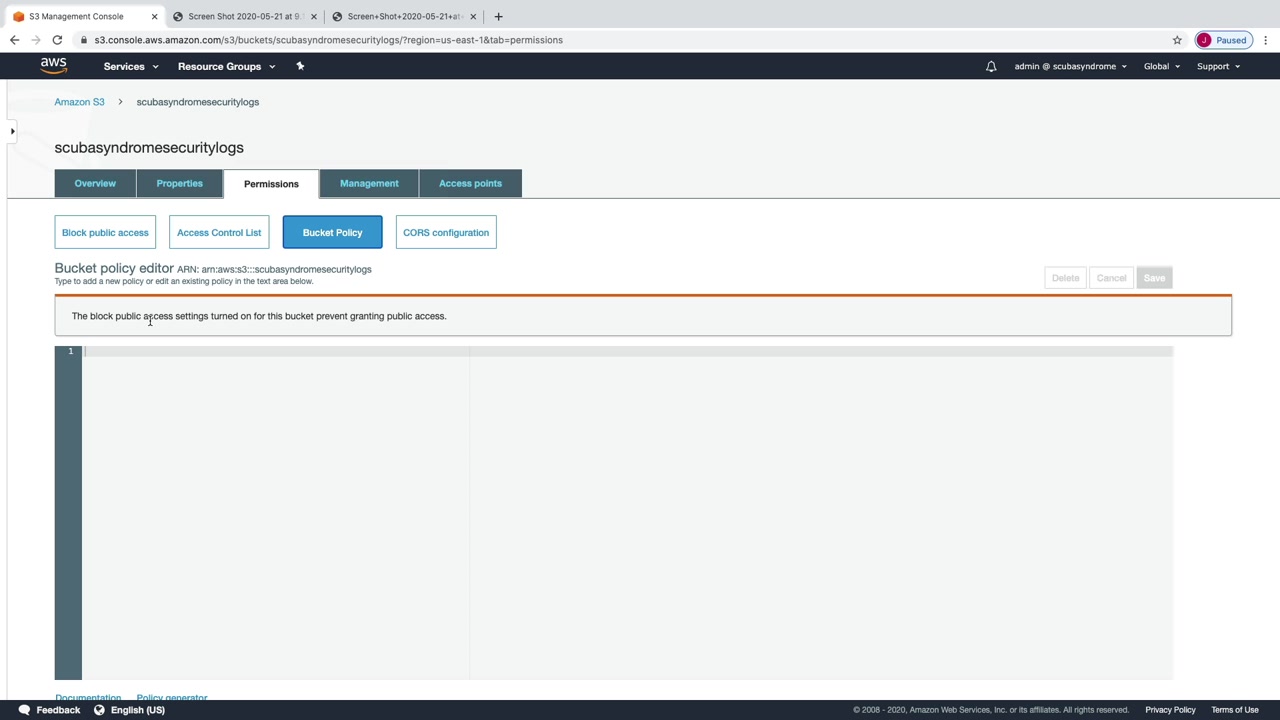Bookmark this page with the star icon
The image size is (1280, 720).
point(1177,40)
